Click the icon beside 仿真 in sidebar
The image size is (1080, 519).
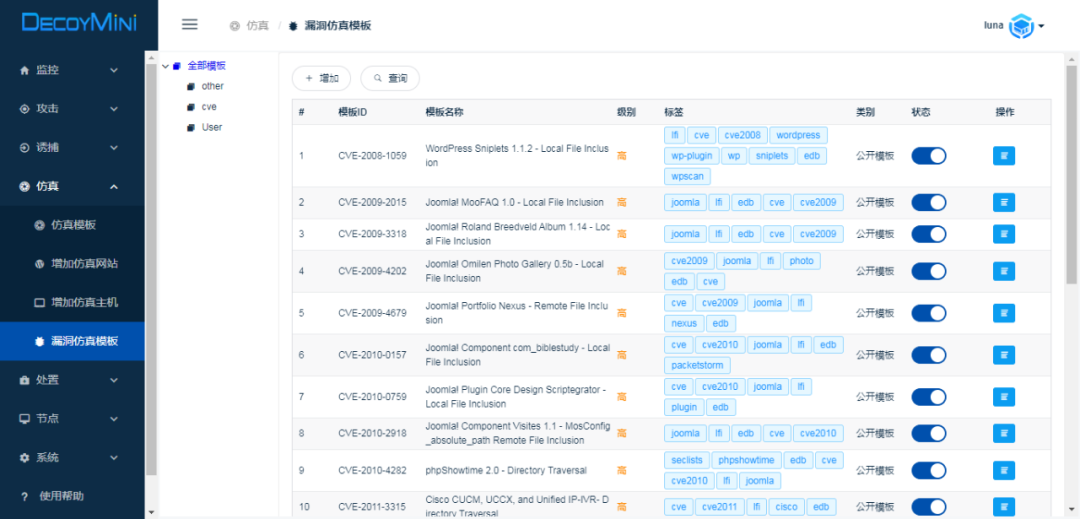25,187
